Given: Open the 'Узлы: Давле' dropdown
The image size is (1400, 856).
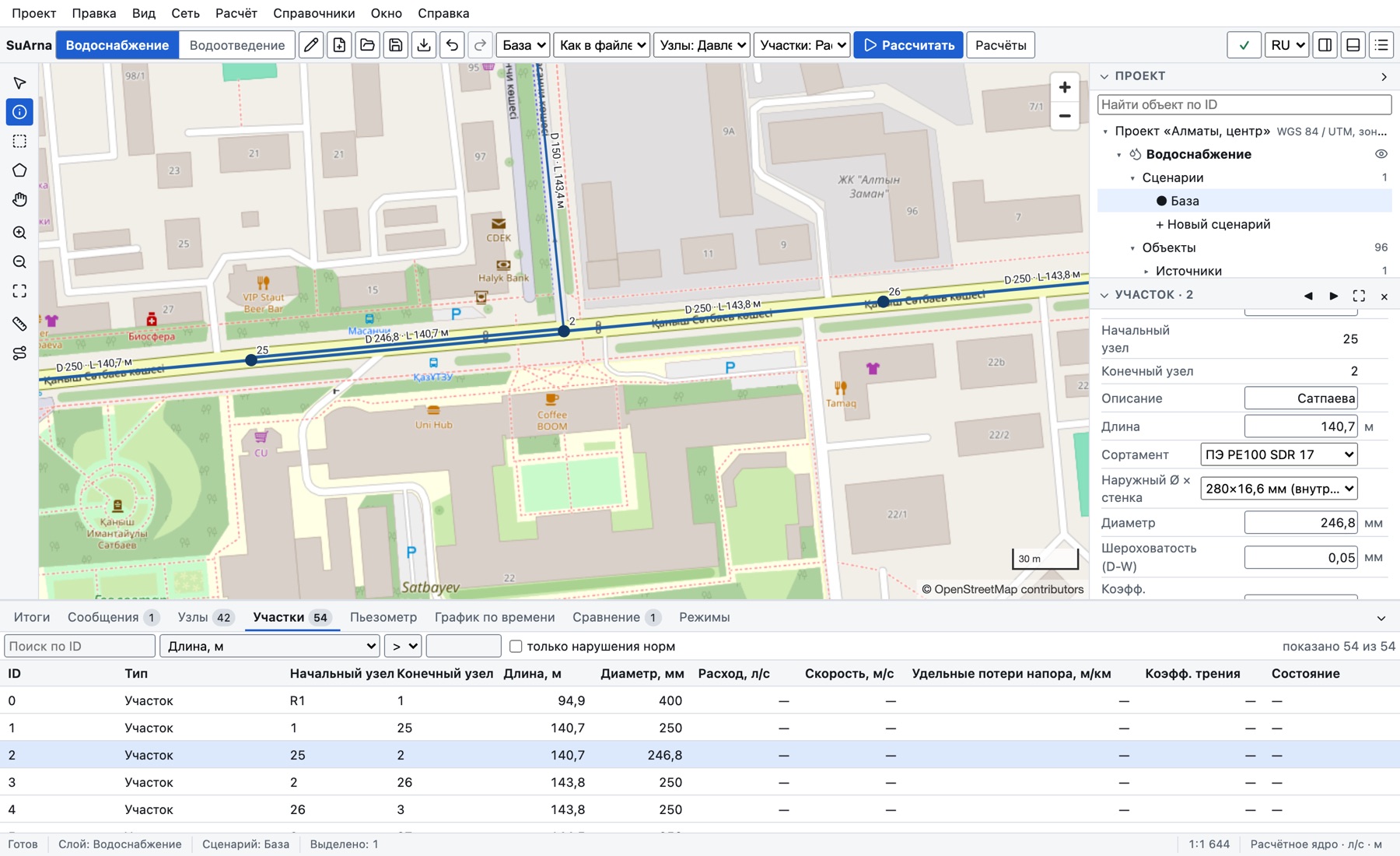Looking at the screenshot, I should pyautogui.click(x=702, y=45).
